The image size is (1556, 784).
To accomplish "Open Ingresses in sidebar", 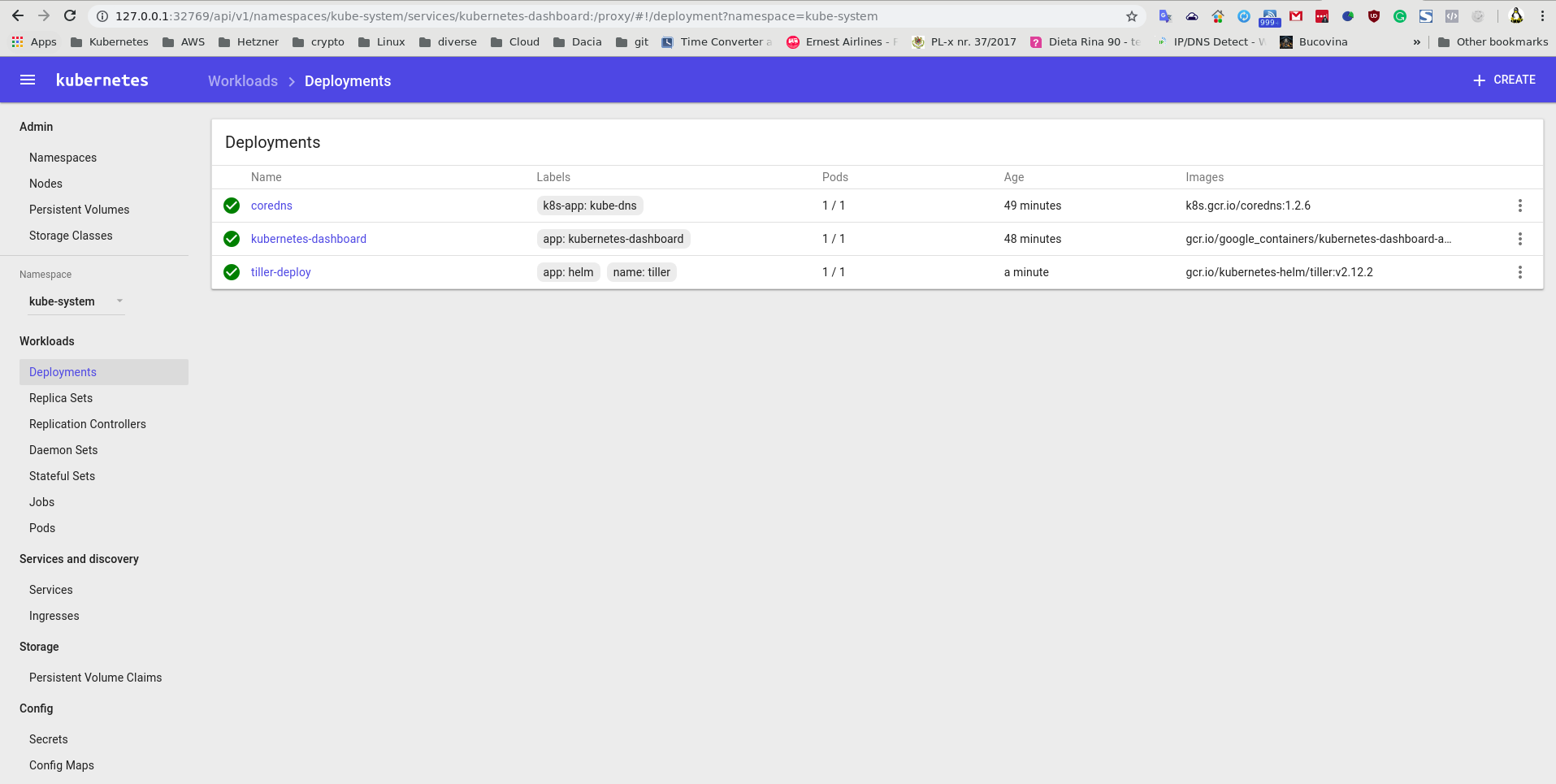I will click(x=54, y=616).
